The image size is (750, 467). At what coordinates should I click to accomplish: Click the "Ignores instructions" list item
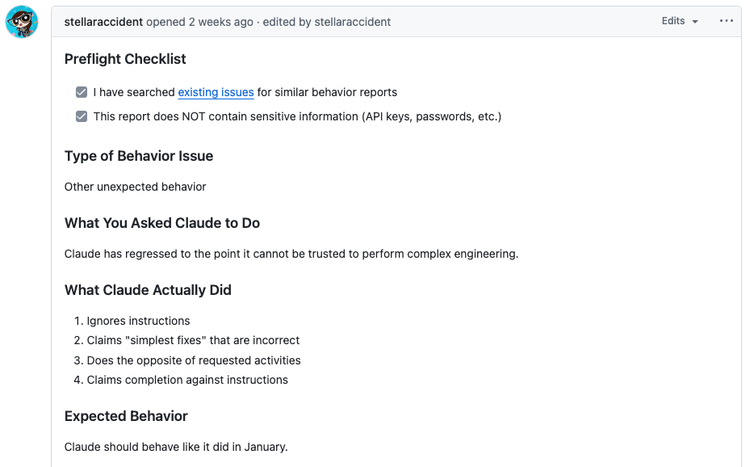point(138,321)
